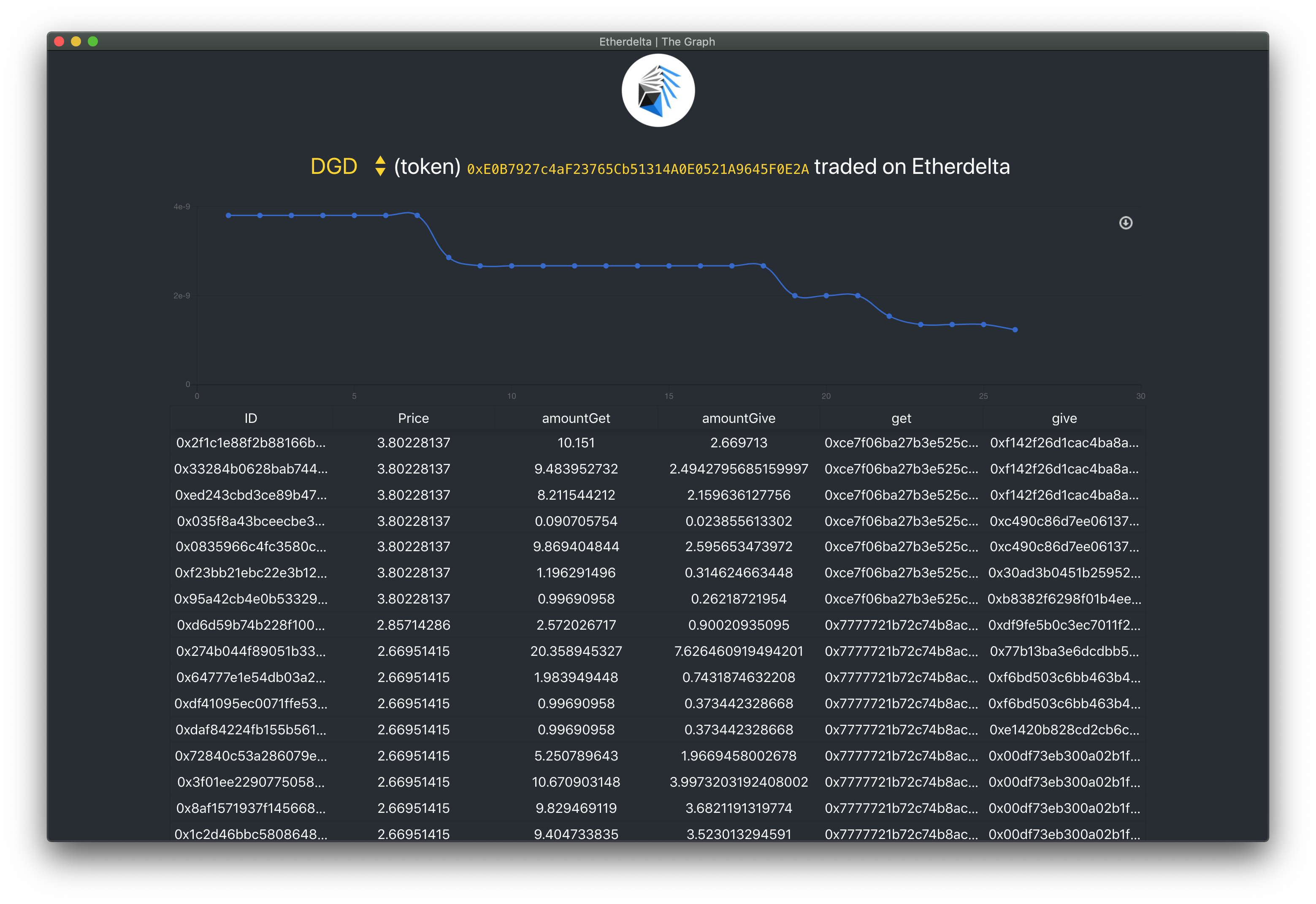Click the first data point on chart

point(228,215)
